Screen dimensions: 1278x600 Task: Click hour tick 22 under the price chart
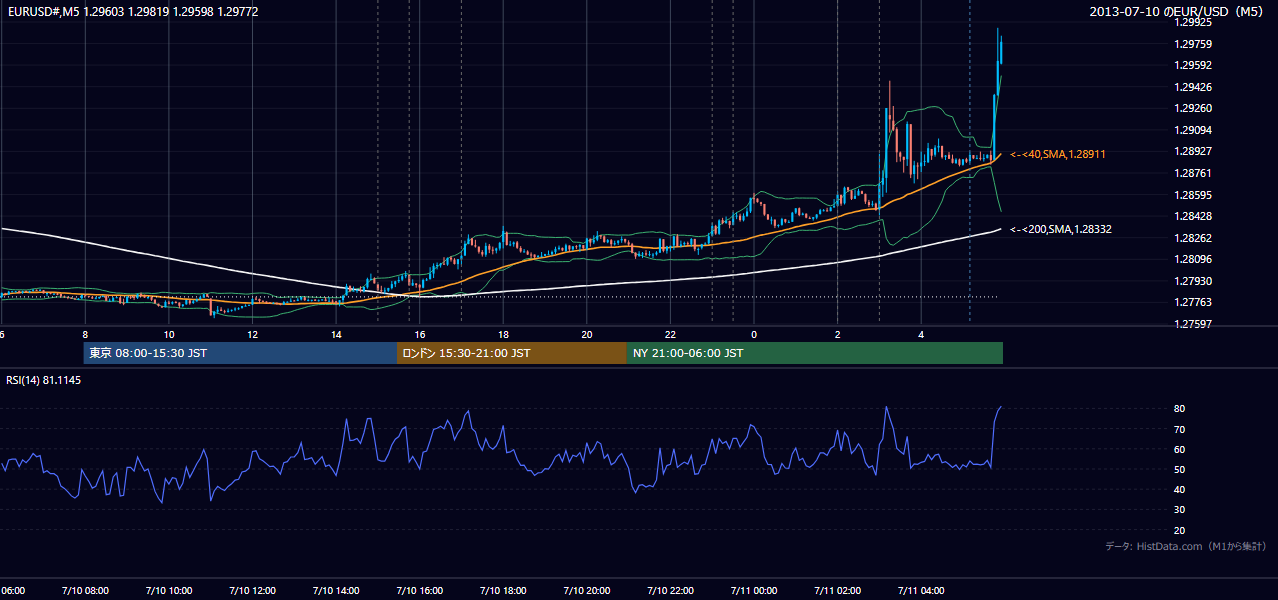(x=670, y=334)
